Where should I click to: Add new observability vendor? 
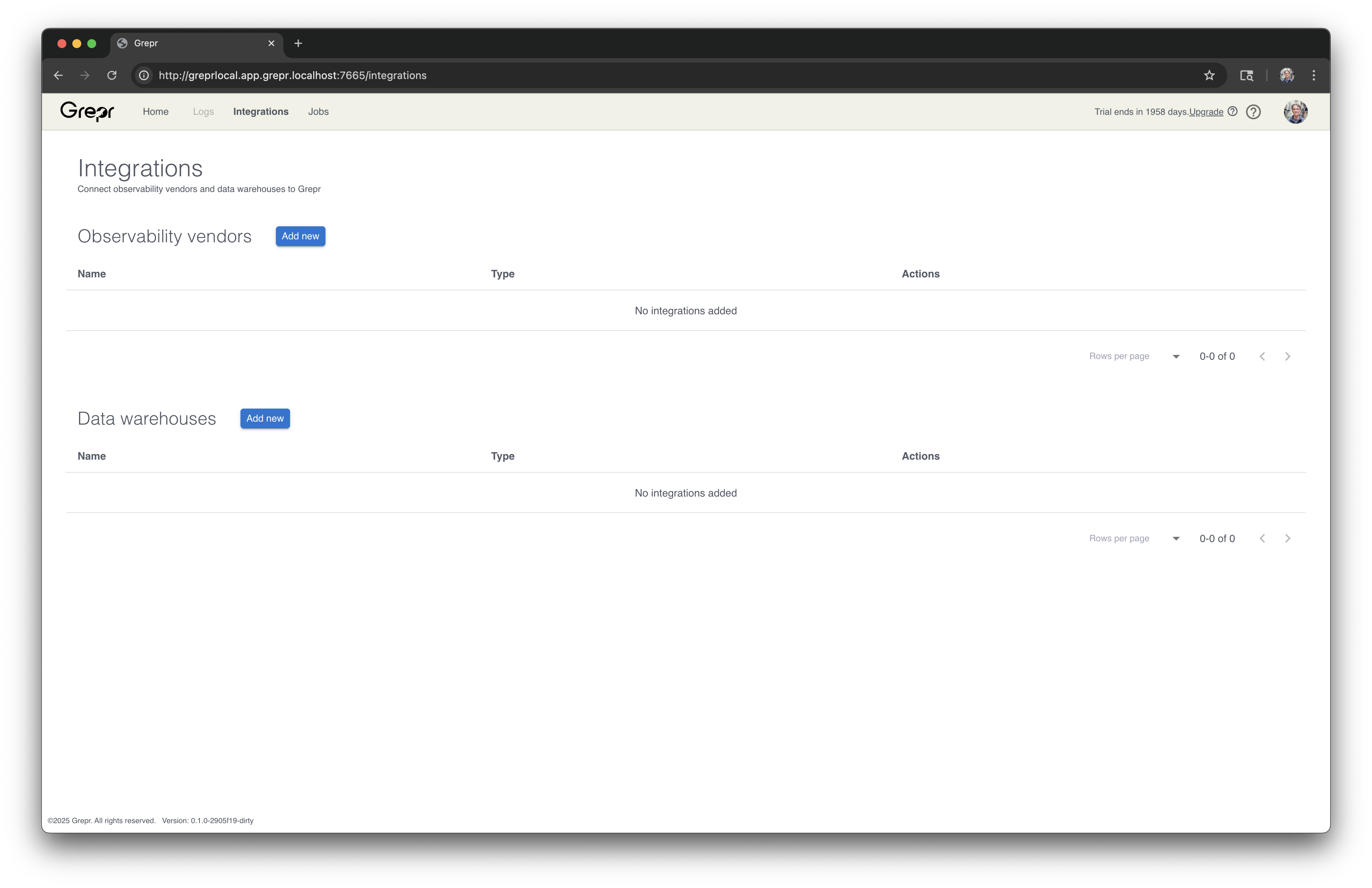300,236
